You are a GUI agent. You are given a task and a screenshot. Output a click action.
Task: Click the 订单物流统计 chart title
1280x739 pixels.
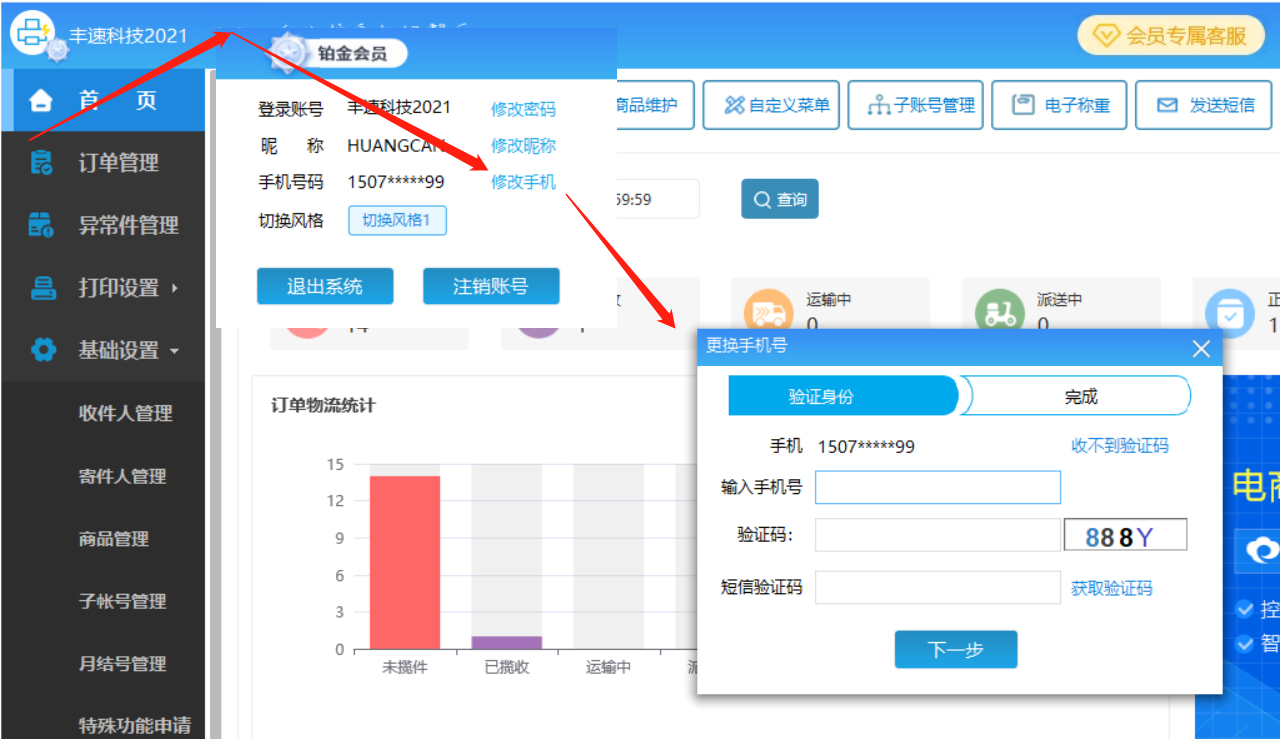click(x=323, y=406)
